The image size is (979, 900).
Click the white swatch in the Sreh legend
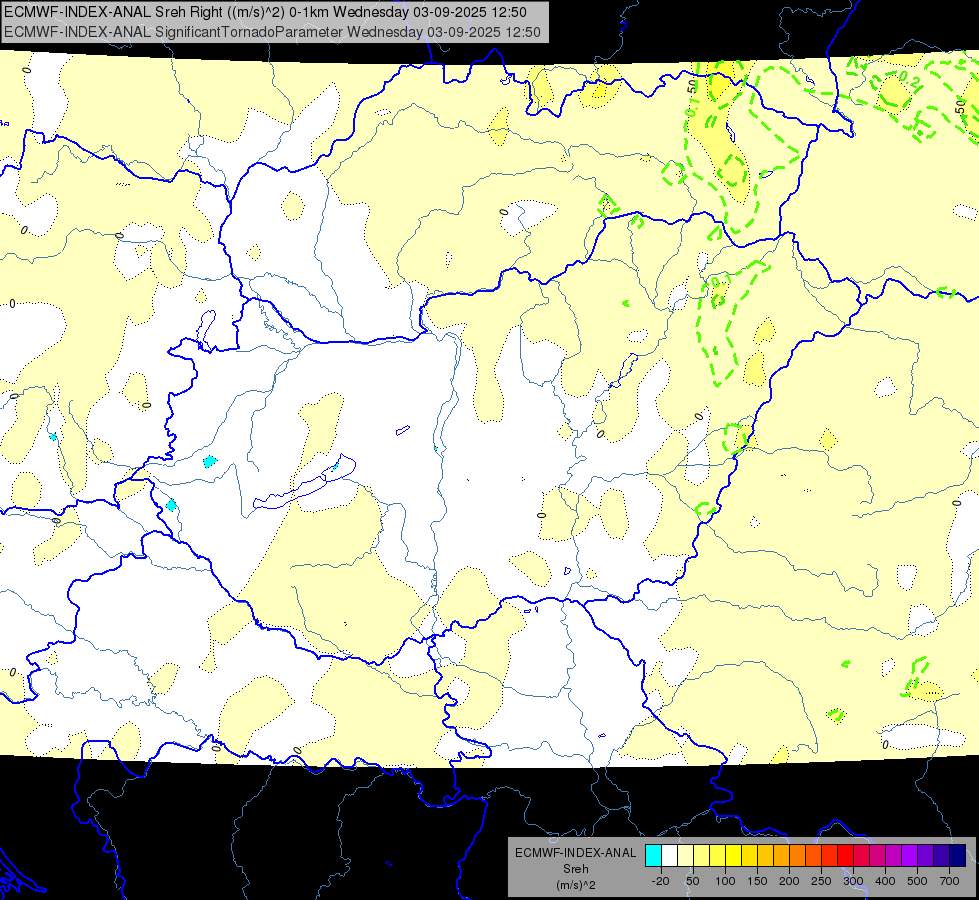click(x=669, y=855)
